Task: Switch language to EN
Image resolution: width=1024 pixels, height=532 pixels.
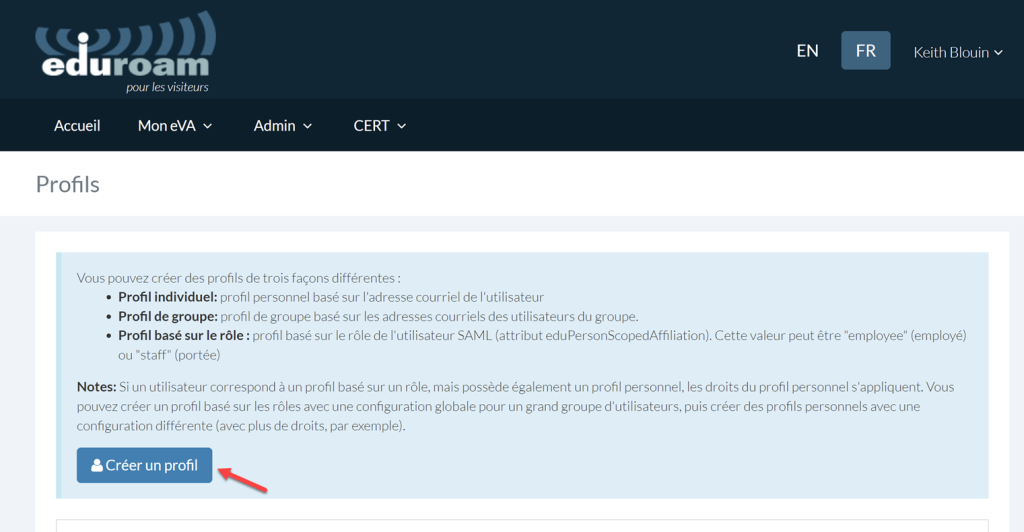Action: [x=807, y=51]
